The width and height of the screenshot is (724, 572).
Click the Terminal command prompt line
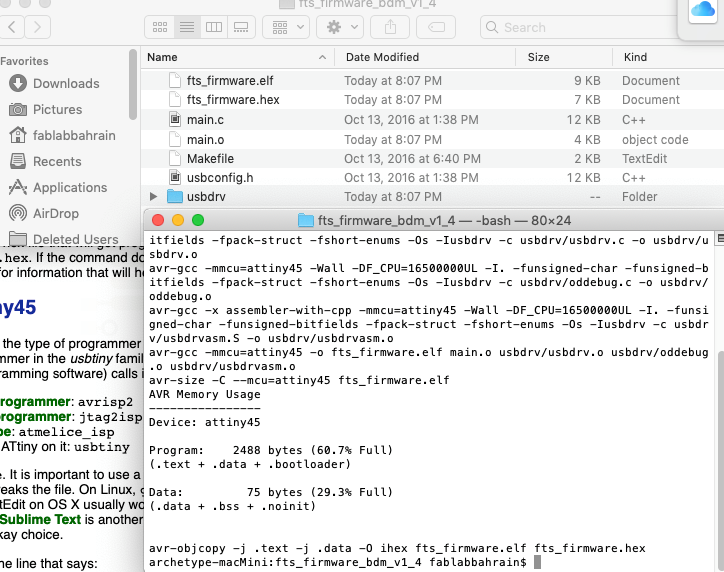pyautogui.click(x=344, y=562)
